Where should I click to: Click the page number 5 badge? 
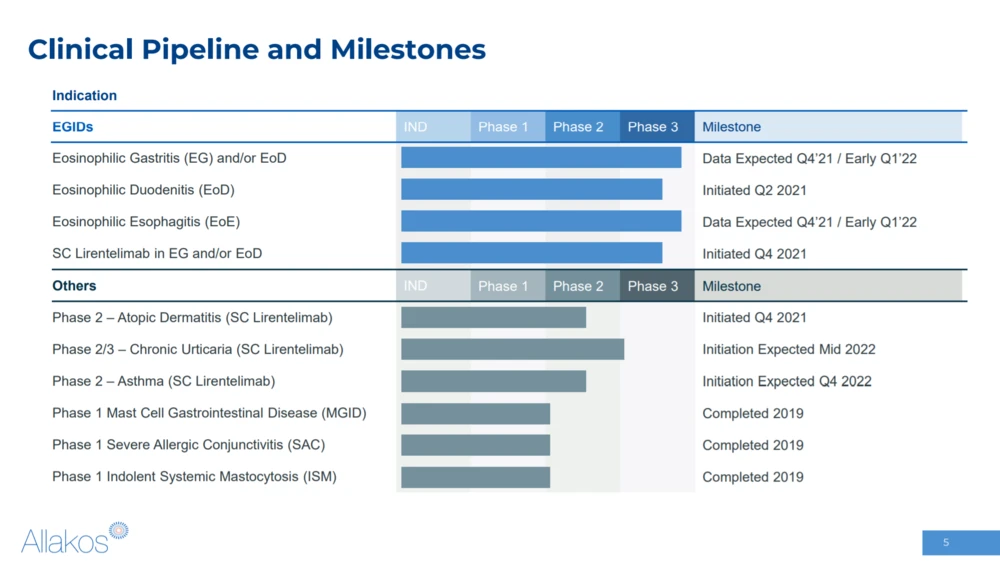pos(946,542)
